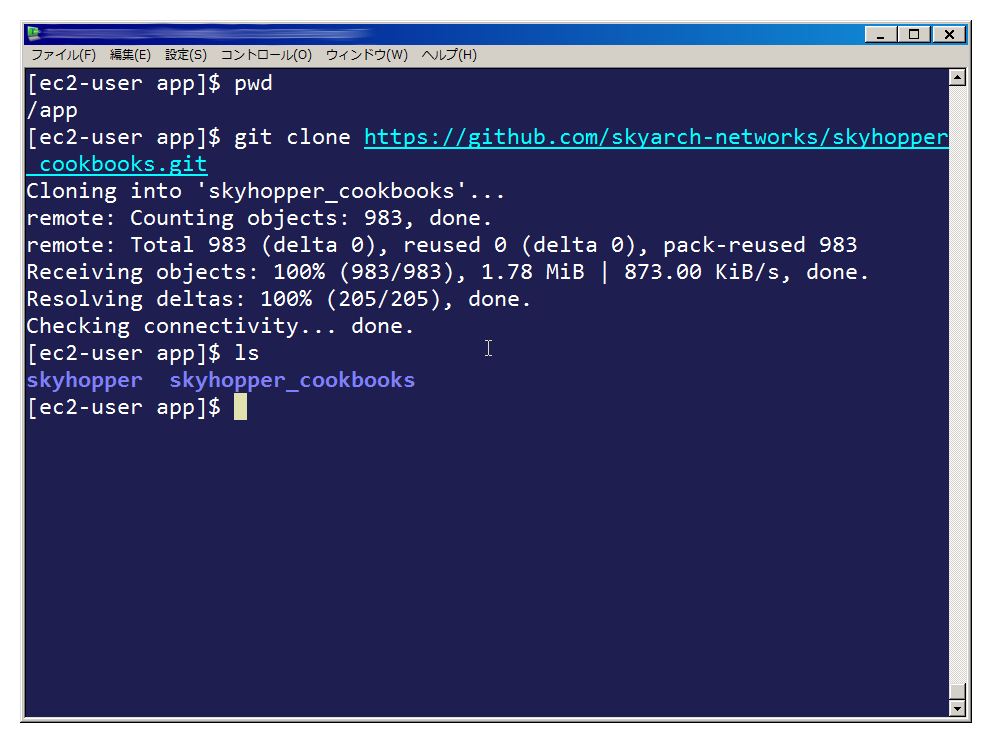The image size is (992, 743).
Task: Click the '873.00 KiB/s' transfer speed
Action: pos(702,272)
